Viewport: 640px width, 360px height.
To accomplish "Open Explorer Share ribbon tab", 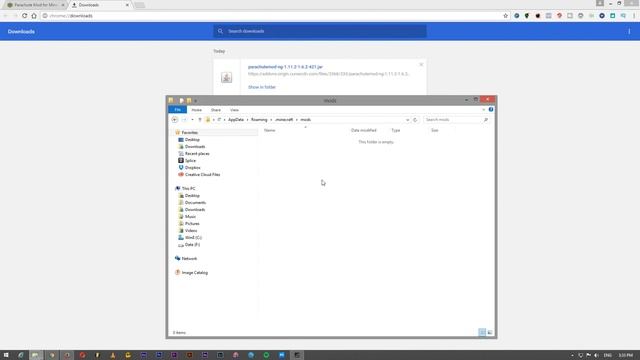I will (x=216, y=110).
